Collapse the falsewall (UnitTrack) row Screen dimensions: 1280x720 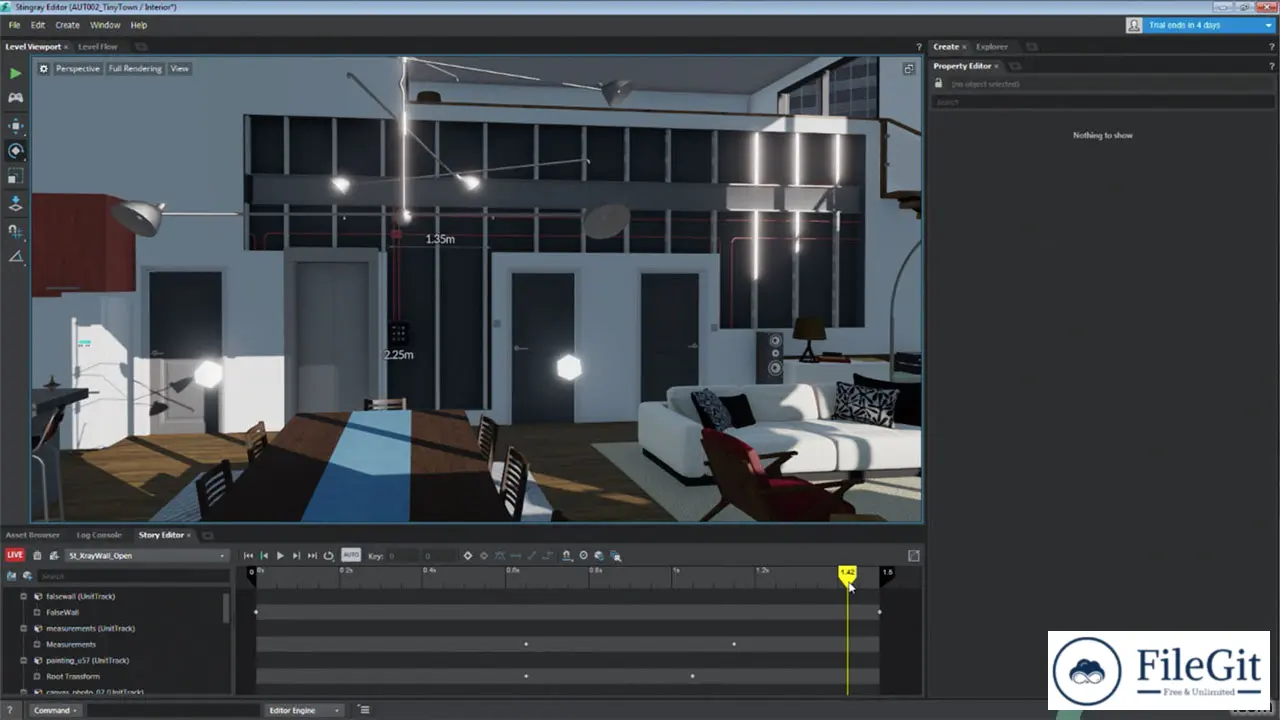24,596
